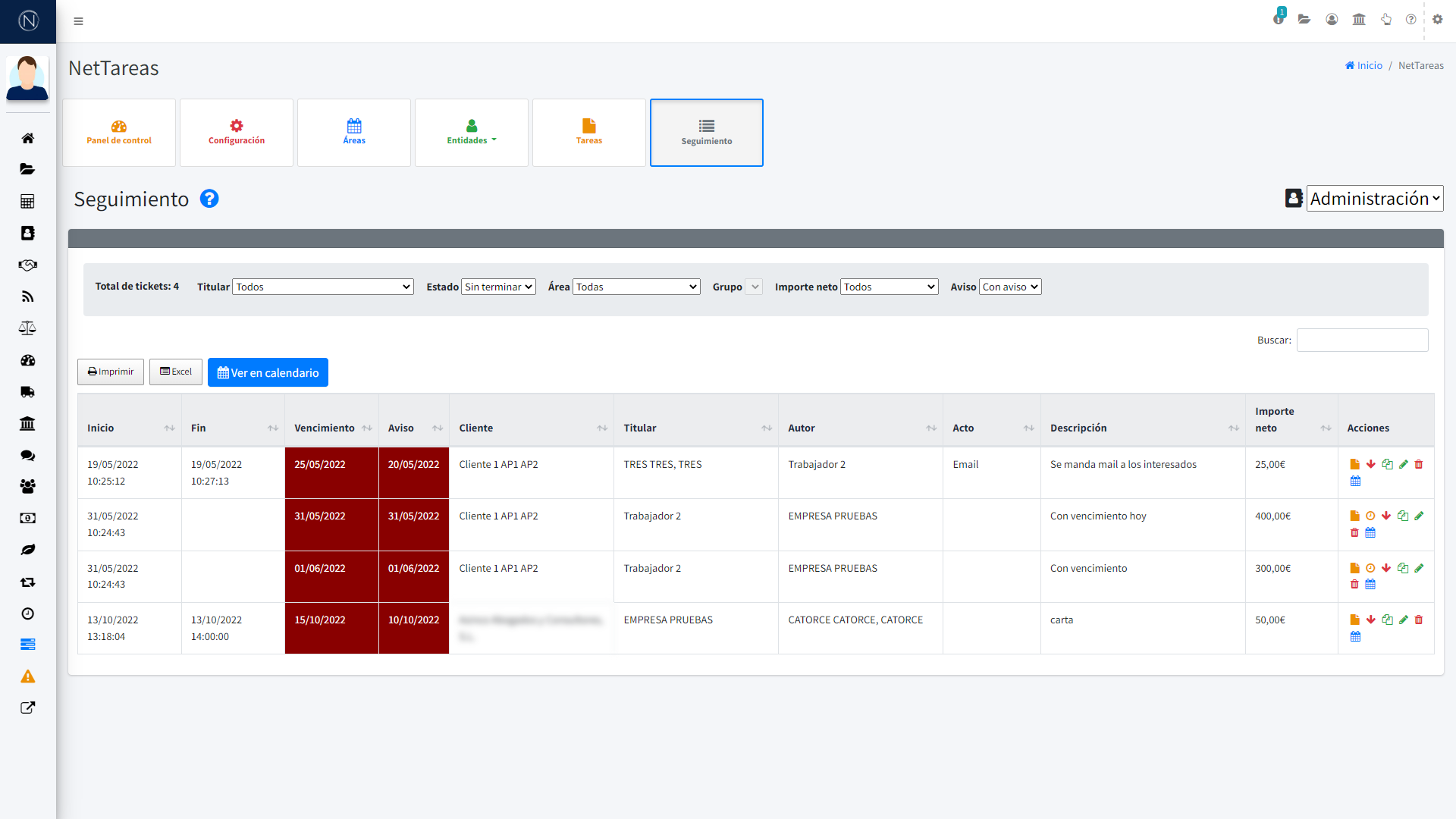Click the orange clock icon in the 300,00€ row
Screen dimensions: 1456x819
(1370, 568)
